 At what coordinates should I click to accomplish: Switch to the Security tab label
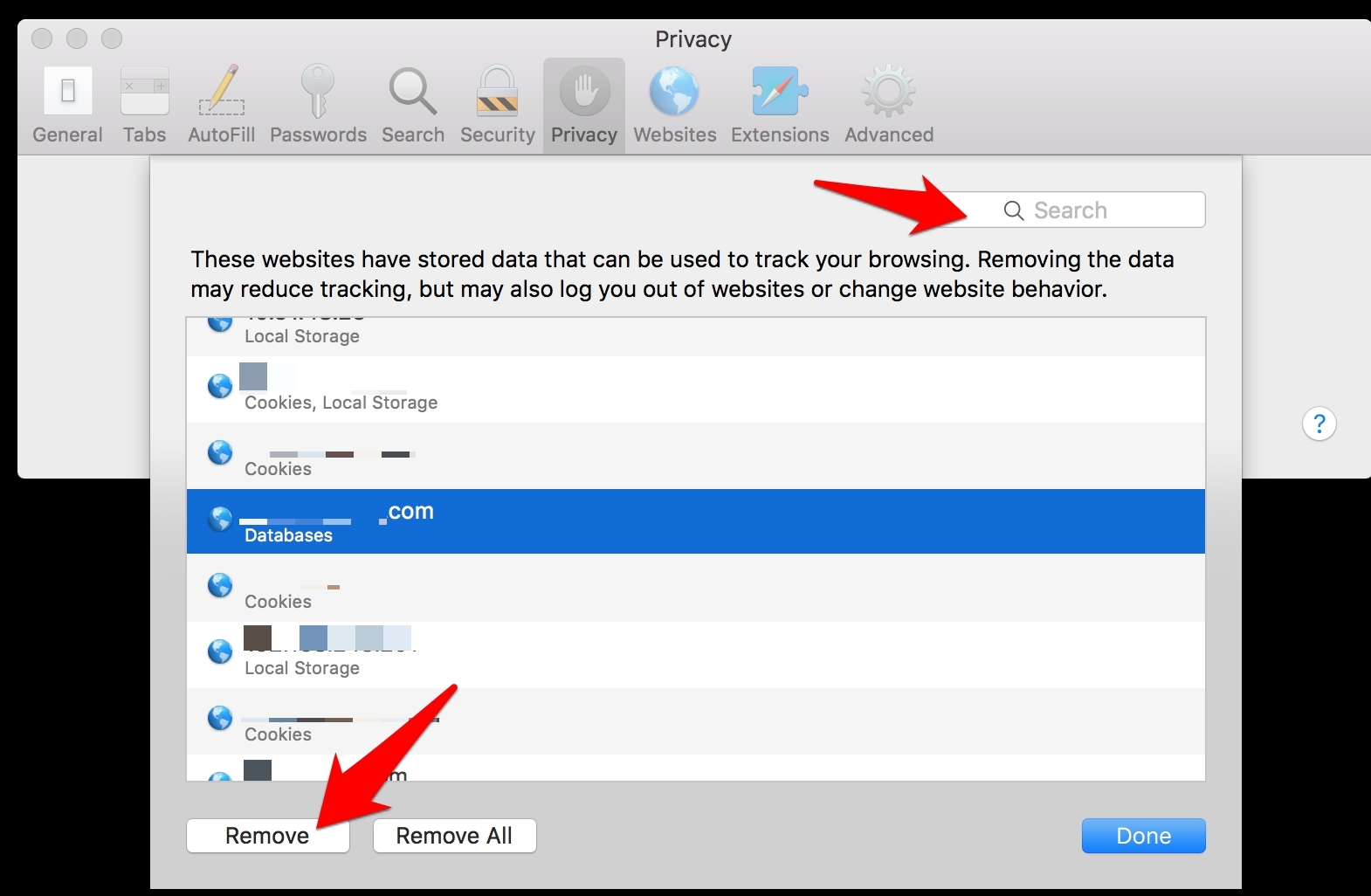pyautogui.click(x=497, y=134)
